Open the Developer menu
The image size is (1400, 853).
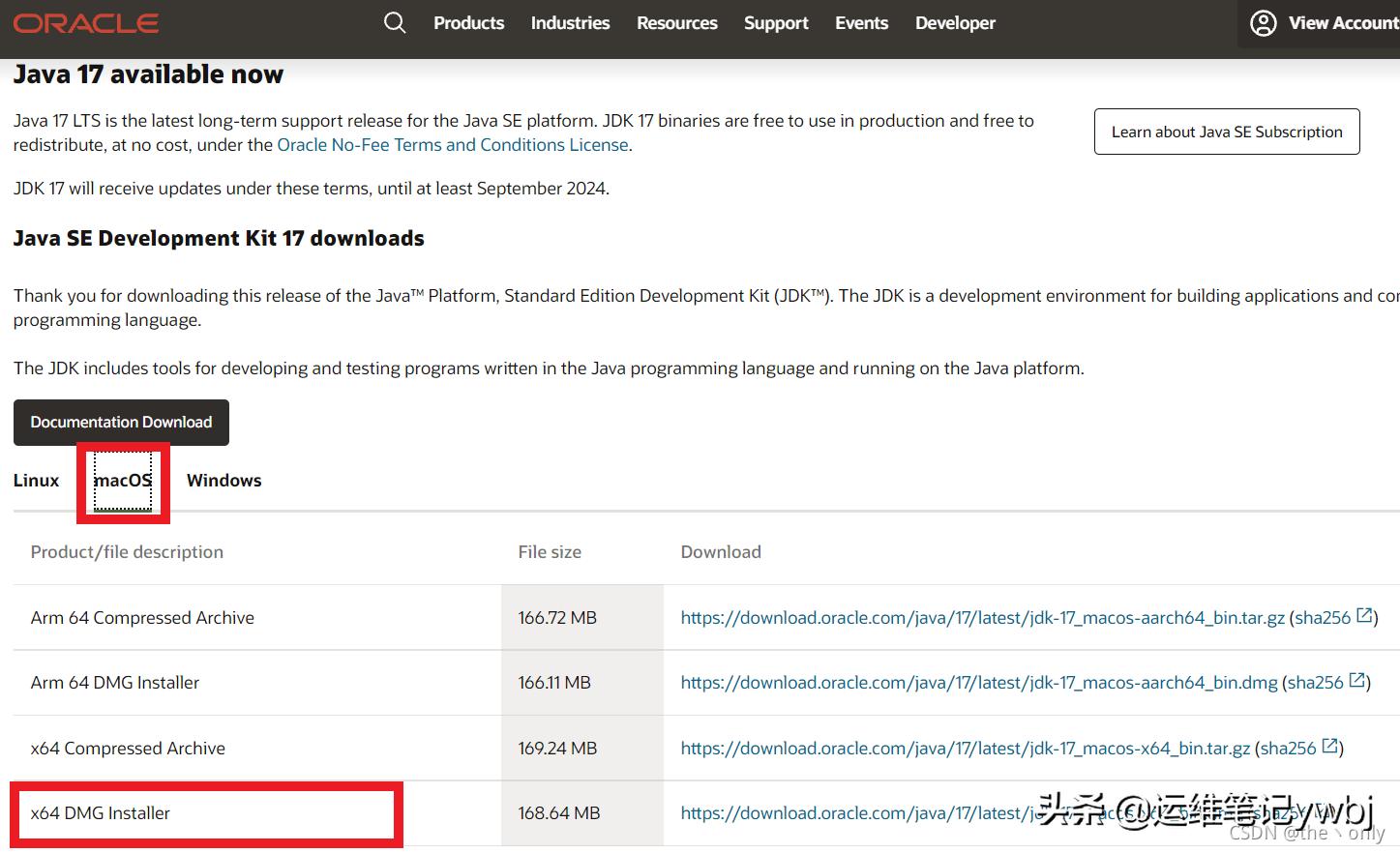(955, 23)
